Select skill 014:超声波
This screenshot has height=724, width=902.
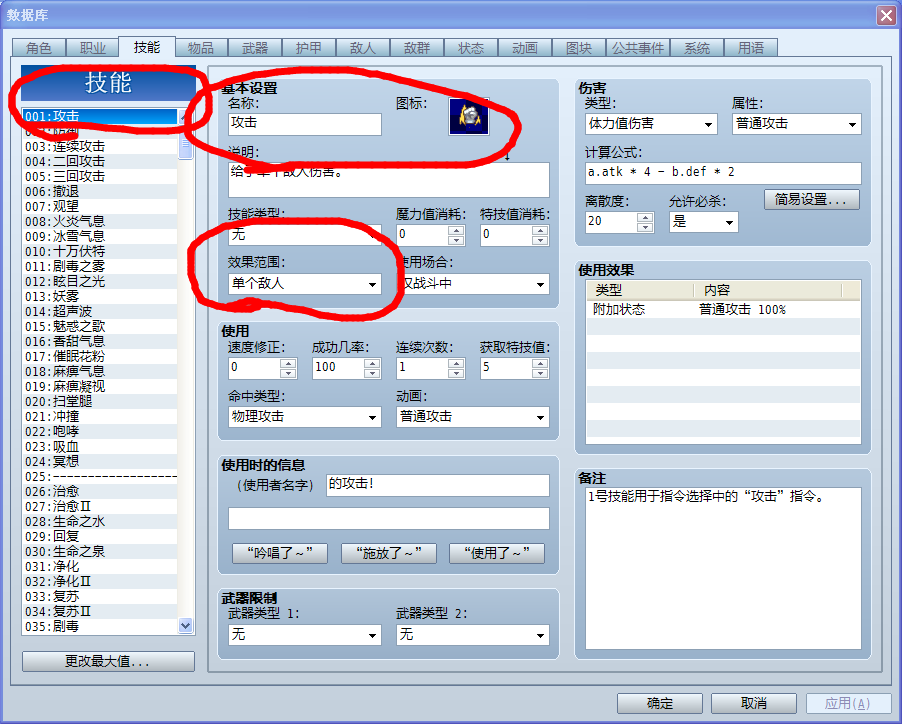tap(100, 311)
